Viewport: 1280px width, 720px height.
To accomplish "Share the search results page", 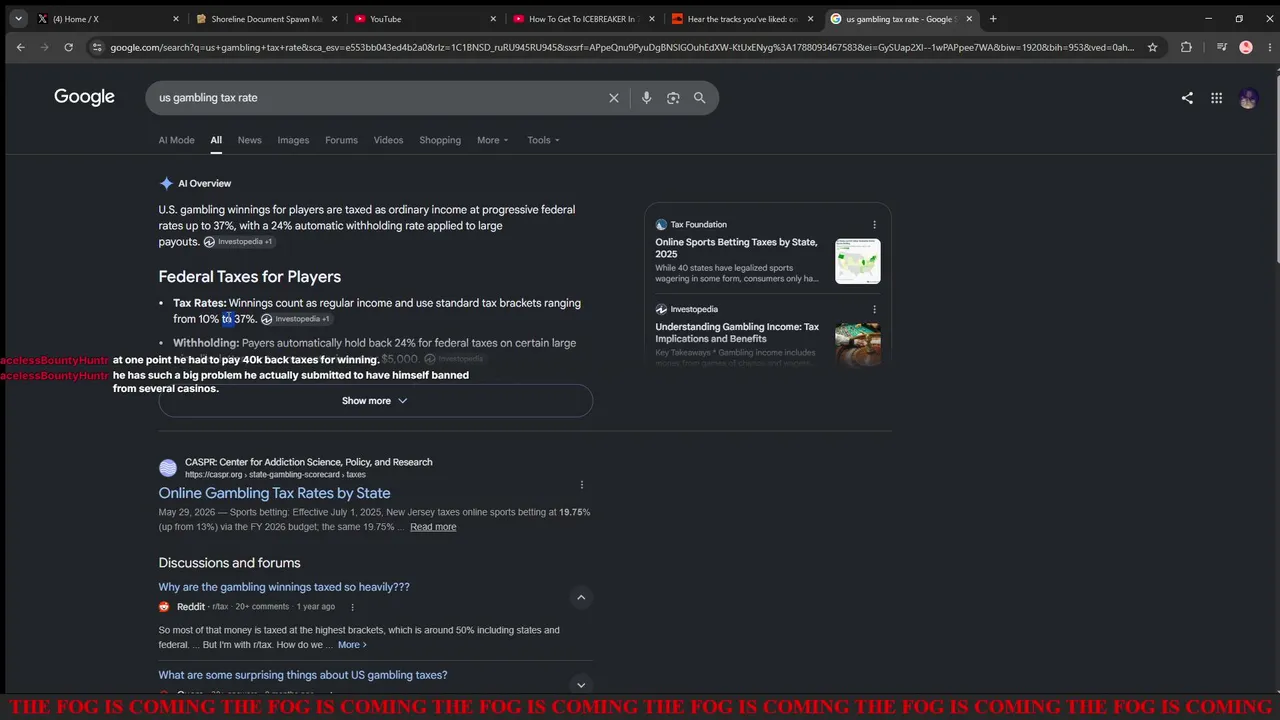I will [1187, 98].
